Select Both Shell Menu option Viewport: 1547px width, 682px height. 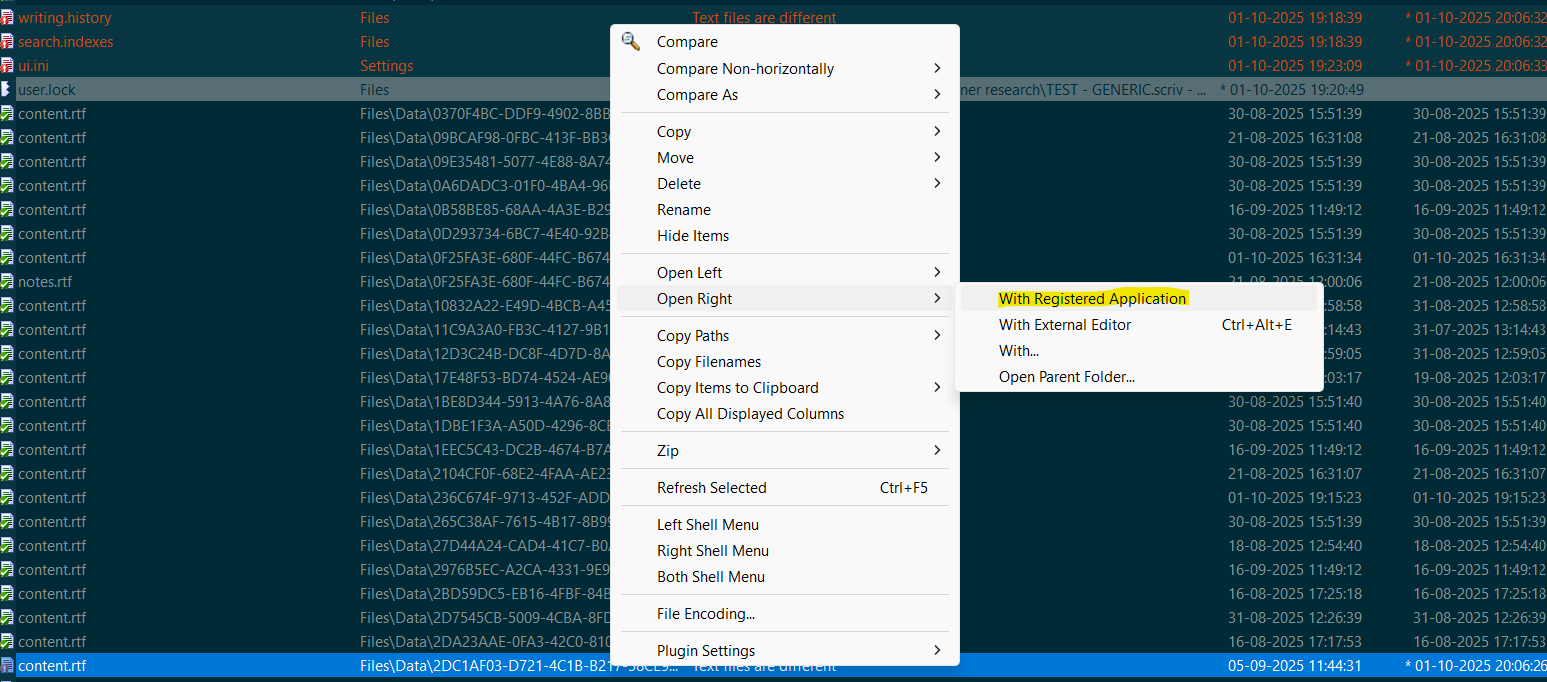pyautogui.click(x=710, y=576)
